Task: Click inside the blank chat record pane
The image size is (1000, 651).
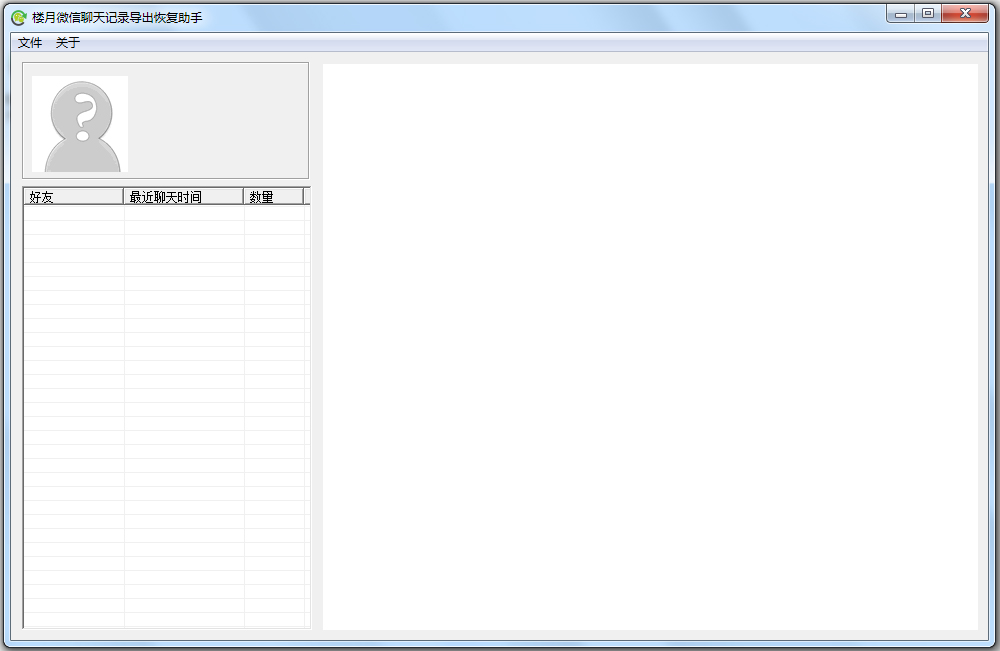Action: 650,346
